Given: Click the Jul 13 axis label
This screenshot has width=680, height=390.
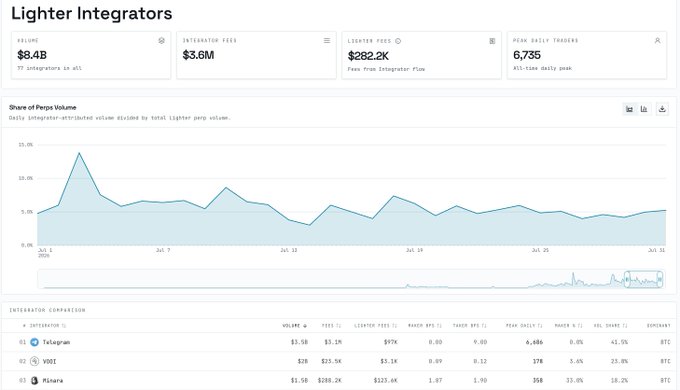Looking at the screenshot, I should point(288,250).
